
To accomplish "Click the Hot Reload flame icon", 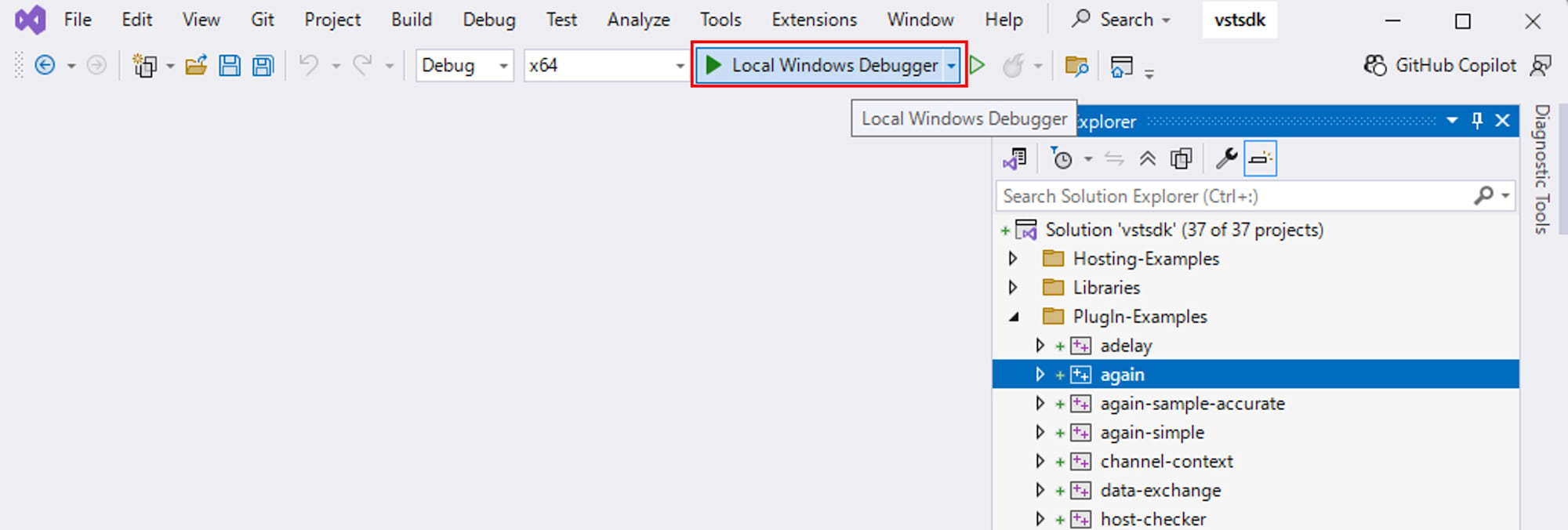I will (x=1013, y=65).
